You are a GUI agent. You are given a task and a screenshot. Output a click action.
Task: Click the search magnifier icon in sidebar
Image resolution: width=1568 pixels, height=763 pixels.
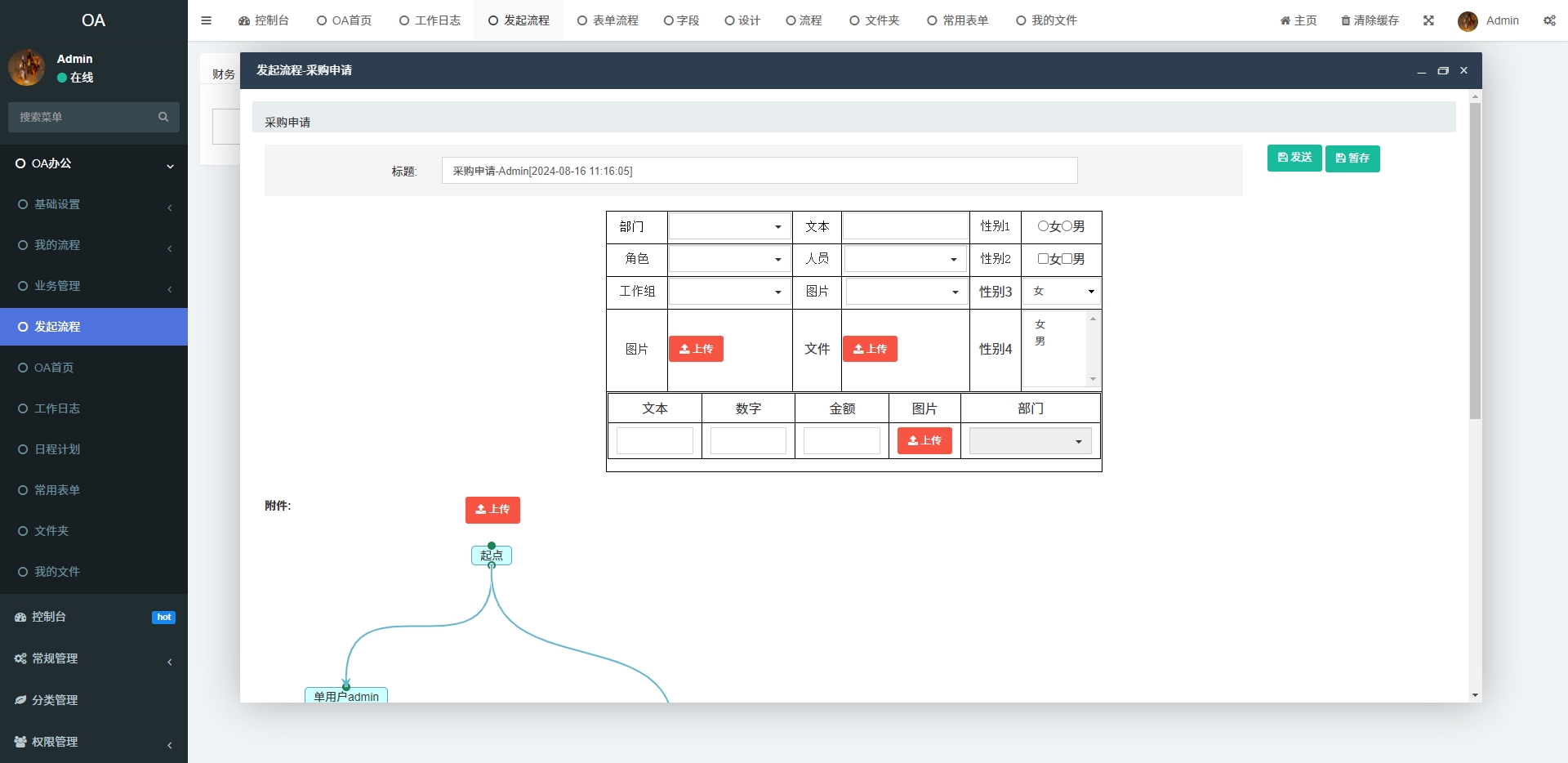163,117
